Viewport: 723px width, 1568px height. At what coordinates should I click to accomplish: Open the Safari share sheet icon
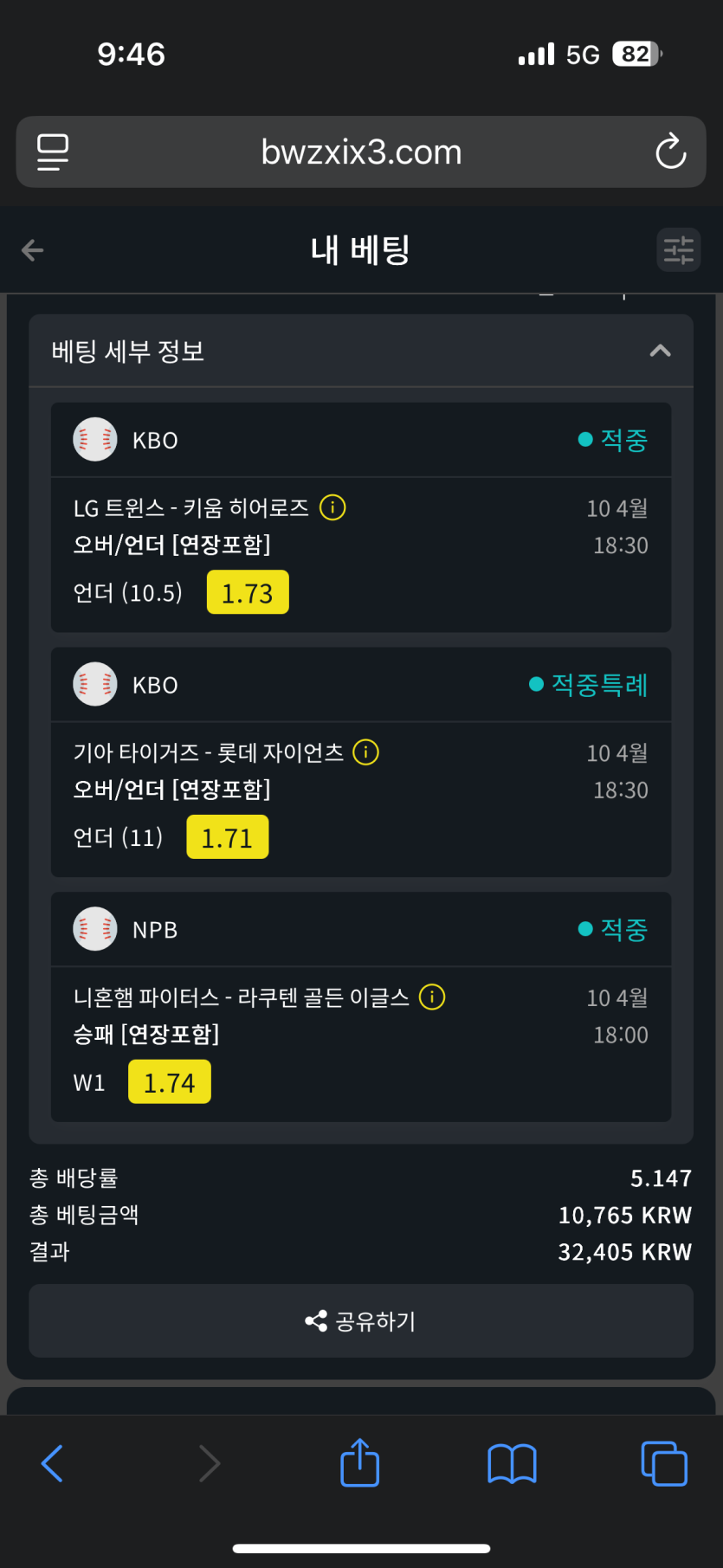tap(360, 1463)
